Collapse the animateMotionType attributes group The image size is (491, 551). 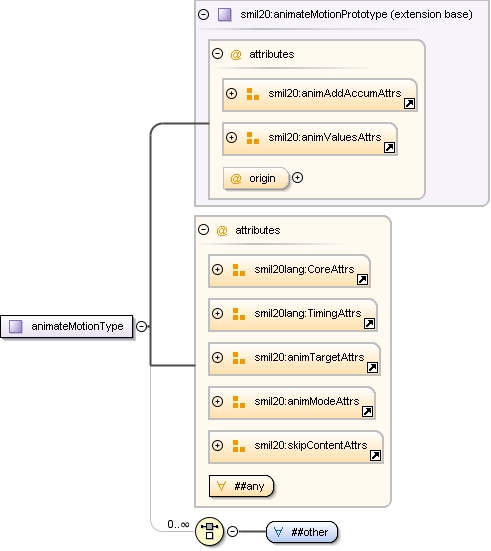[203, 230]
